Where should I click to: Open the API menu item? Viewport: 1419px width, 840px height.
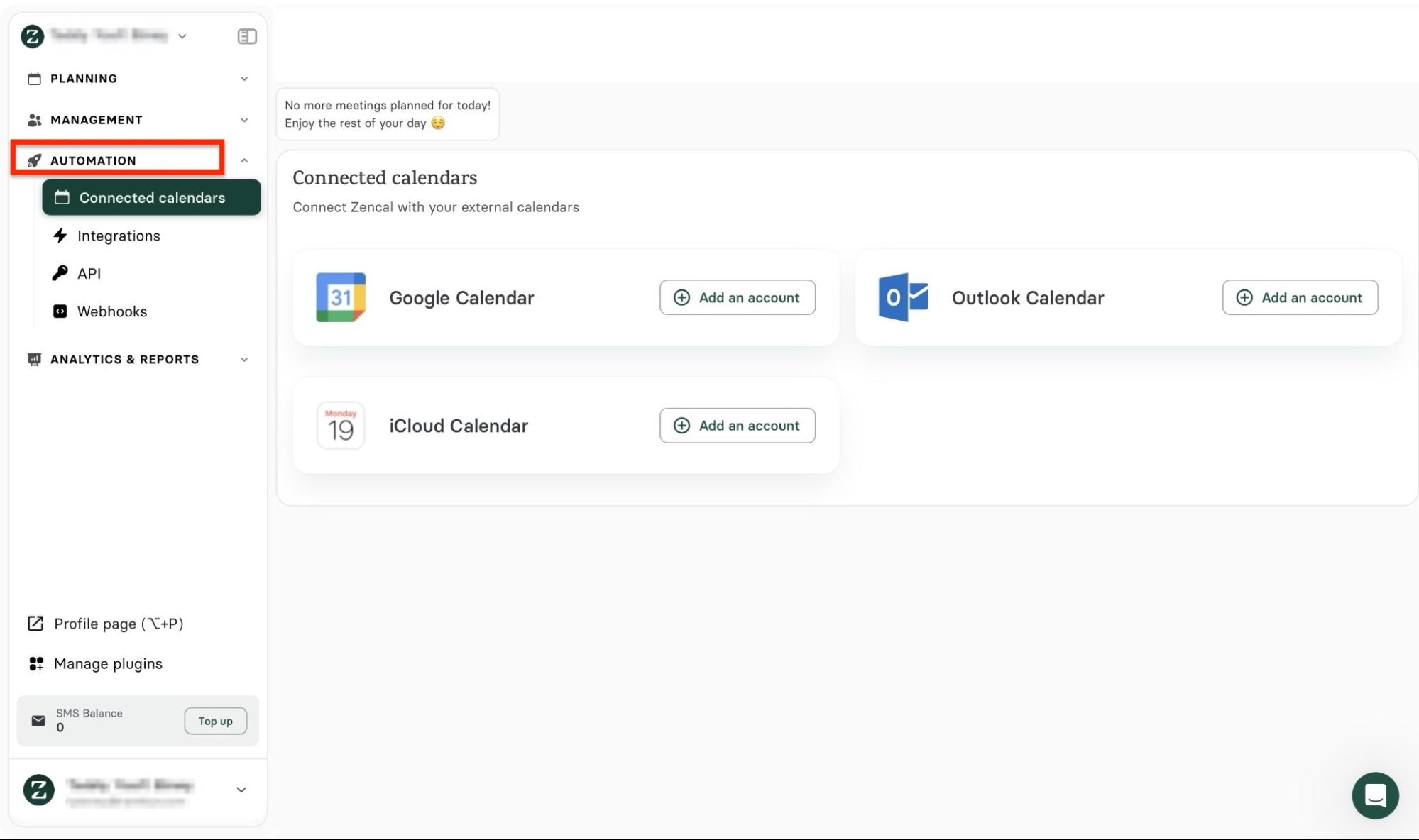point(89,274)
